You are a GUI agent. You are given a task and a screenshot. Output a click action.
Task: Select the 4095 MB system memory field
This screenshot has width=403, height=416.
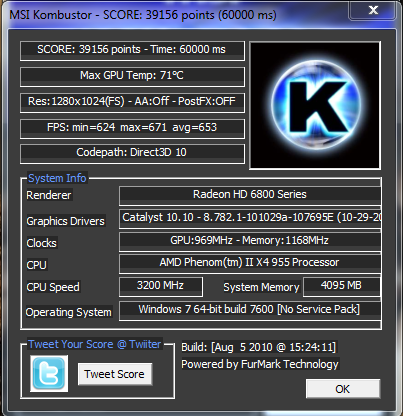point(341,286)
